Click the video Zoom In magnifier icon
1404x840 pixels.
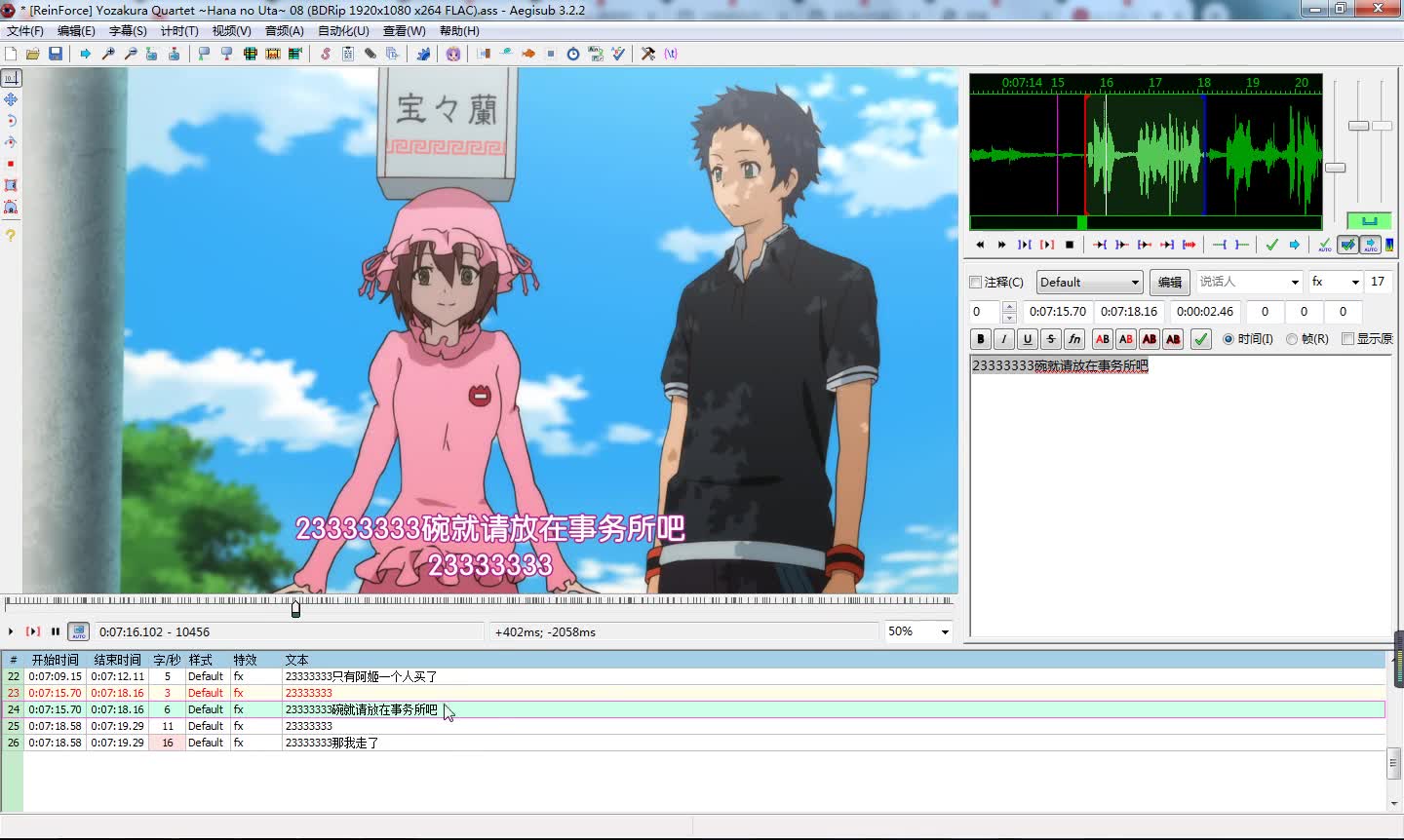108,54
